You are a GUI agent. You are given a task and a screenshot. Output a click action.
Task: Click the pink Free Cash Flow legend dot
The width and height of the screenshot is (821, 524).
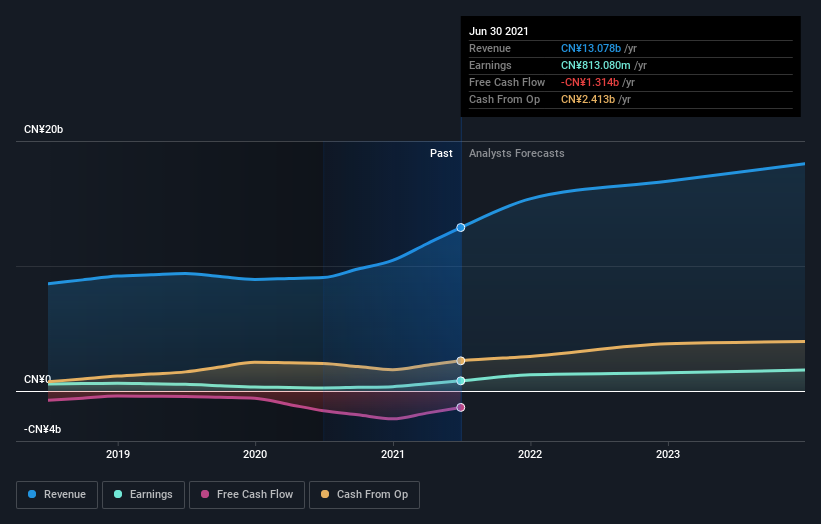click(x=205, y=494)
